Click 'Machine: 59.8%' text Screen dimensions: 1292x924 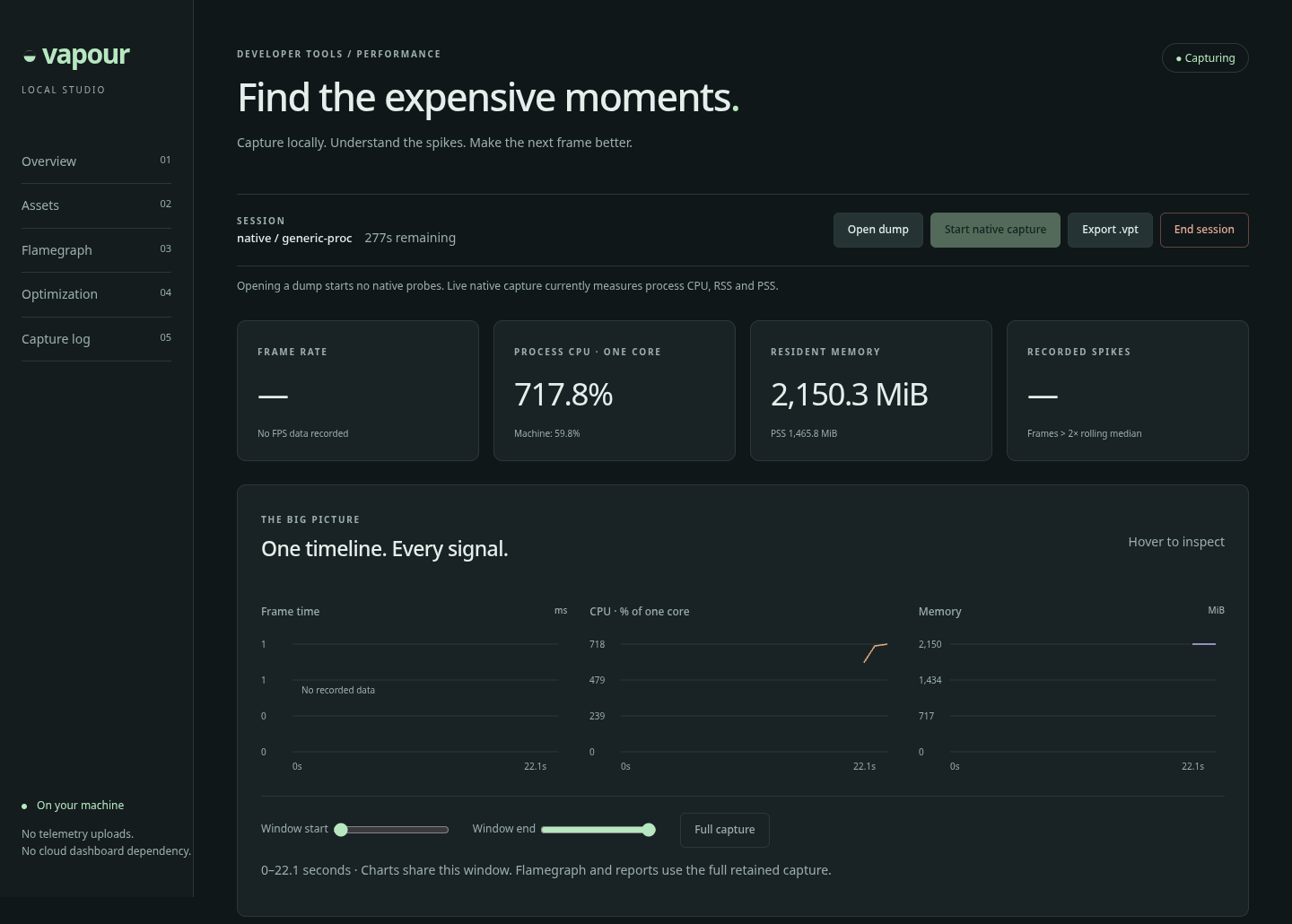(x=547, y=433)
